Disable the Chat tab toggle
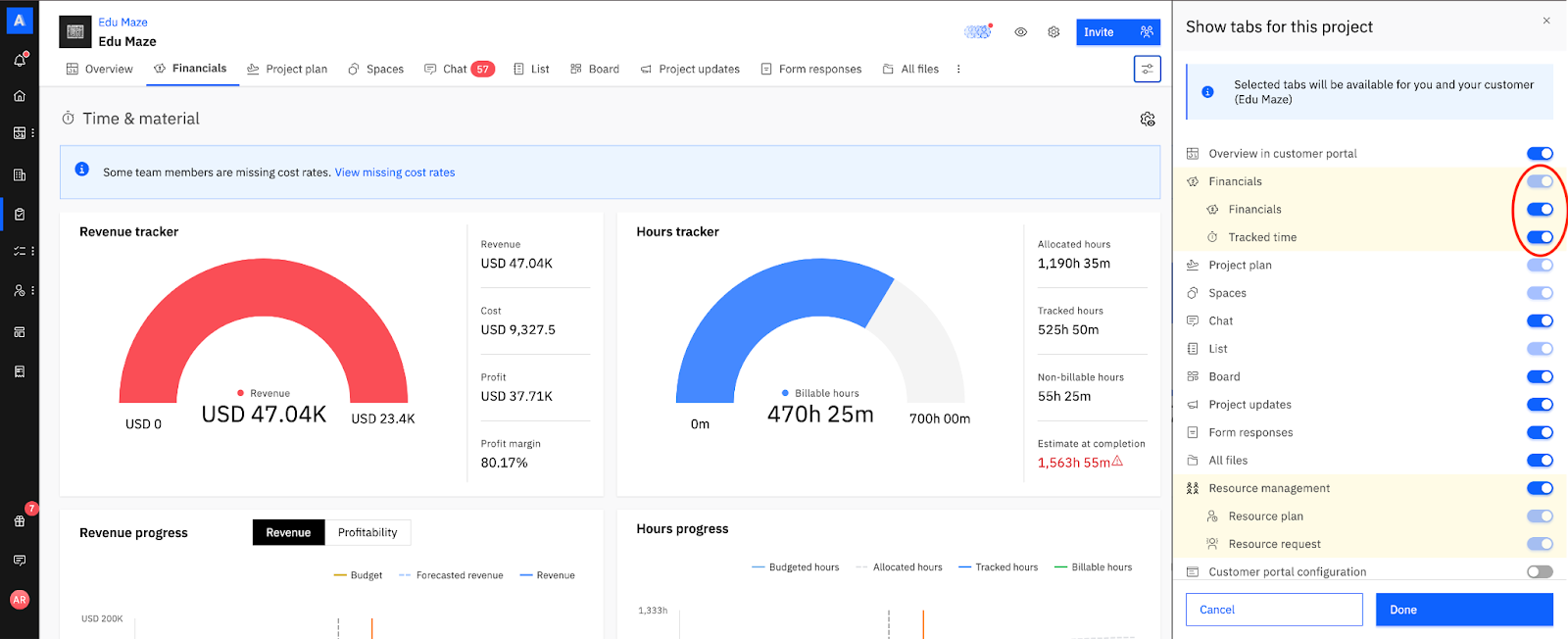 (1540, 320)
